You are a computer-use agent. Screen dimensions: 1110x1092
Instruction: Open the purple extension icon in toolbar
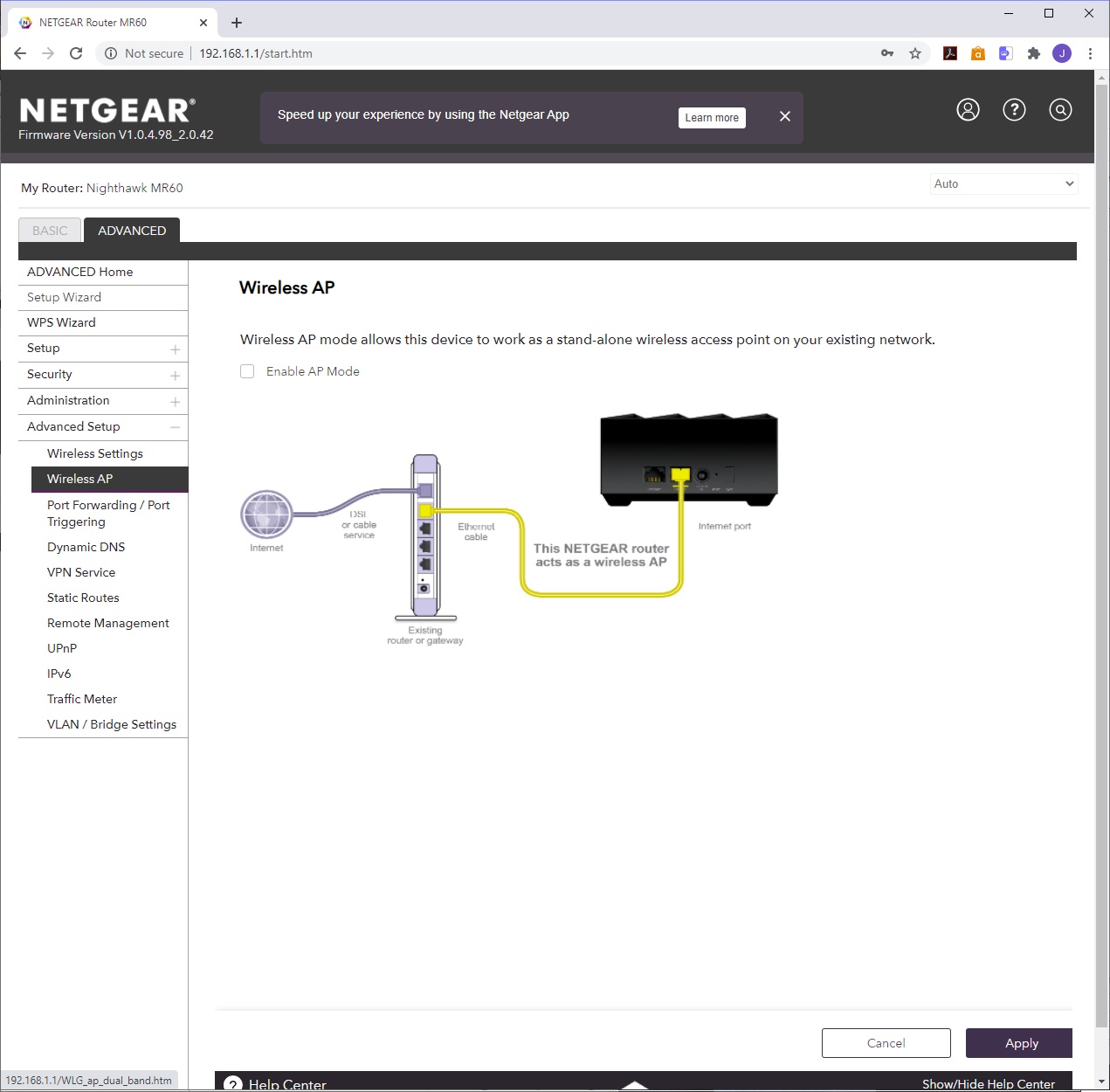pyautogui.click(x=1006, y=53)
